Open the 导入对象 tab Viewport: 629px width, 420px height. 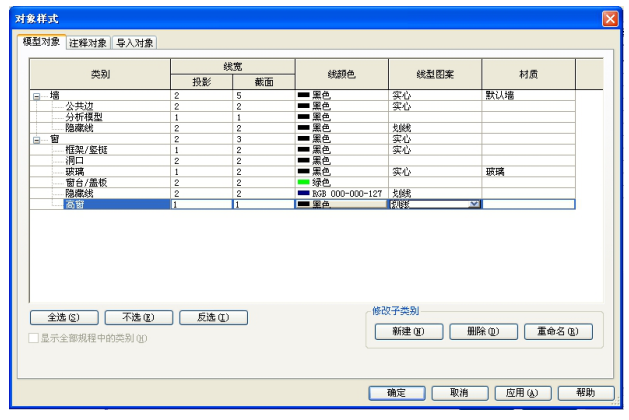click(134, 43)
